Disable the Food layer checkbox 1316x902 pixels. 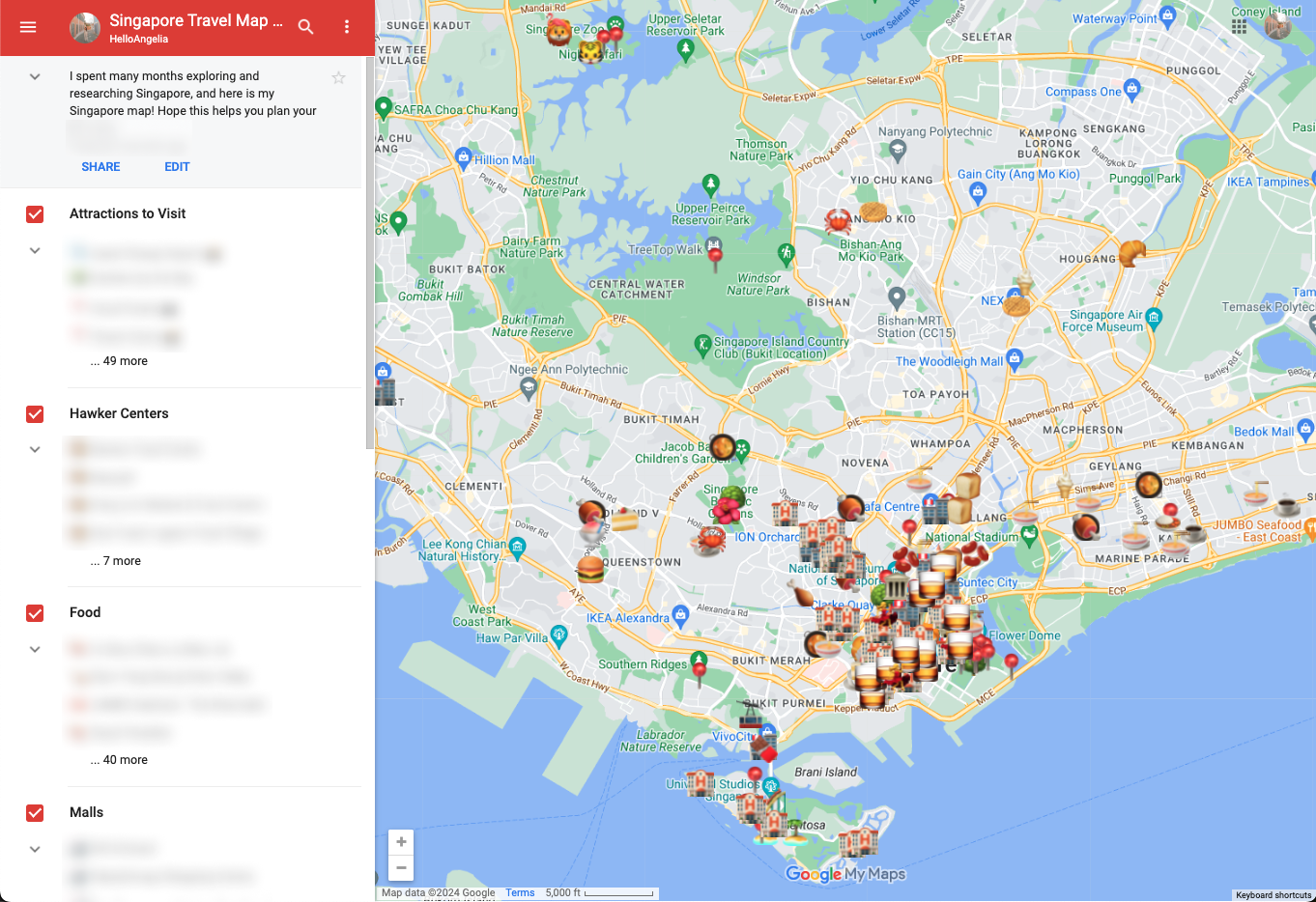tap(35, 613)
